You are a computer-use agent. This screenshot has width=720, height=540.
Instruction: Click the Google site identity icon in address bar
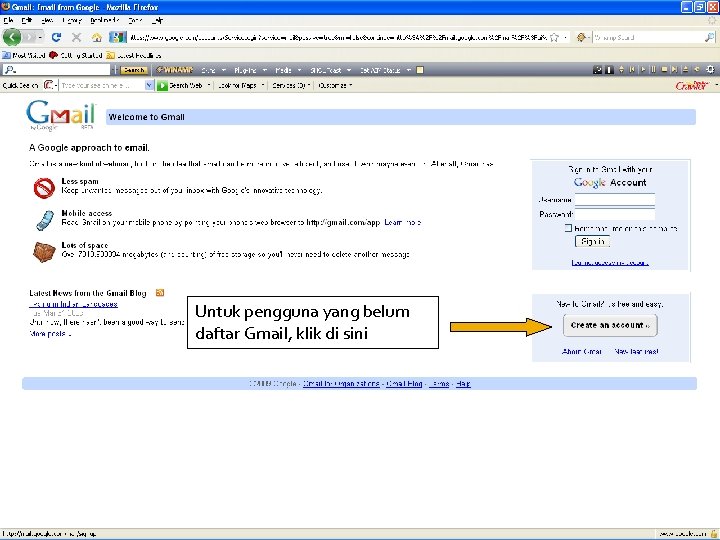coord(118,37)
